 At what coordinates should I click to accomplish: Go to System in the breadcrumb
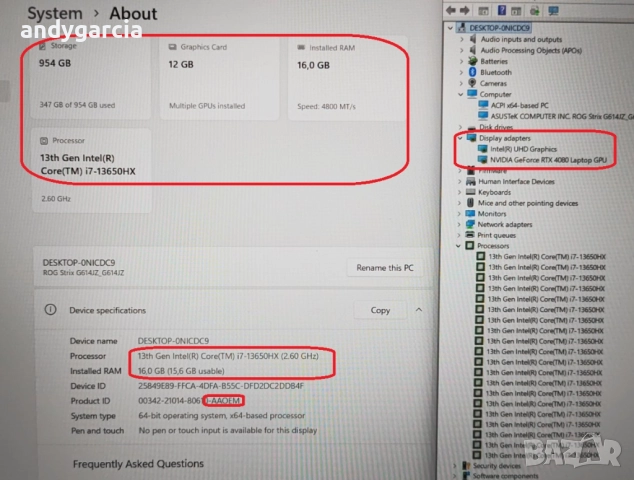click(x=55, y=13)
